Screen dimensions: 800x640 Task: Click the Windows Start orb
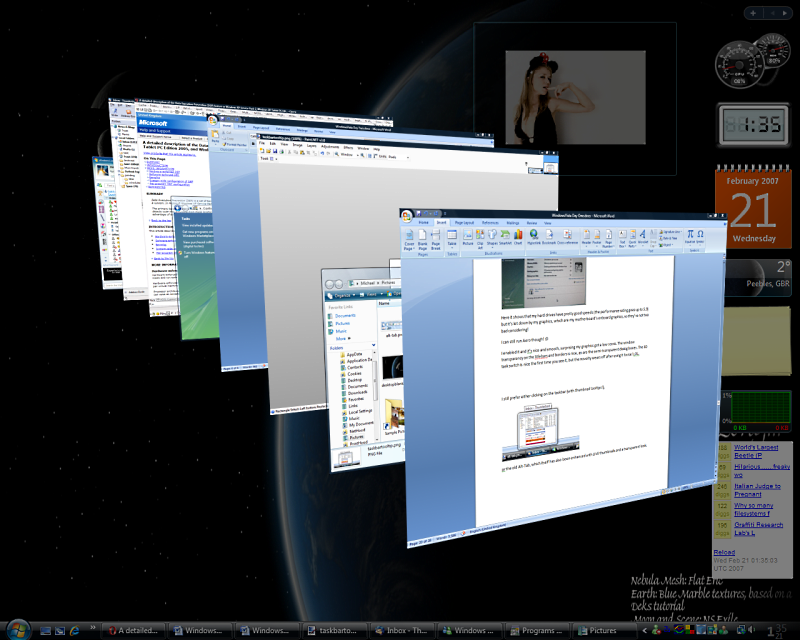click(x=20, y=629)
